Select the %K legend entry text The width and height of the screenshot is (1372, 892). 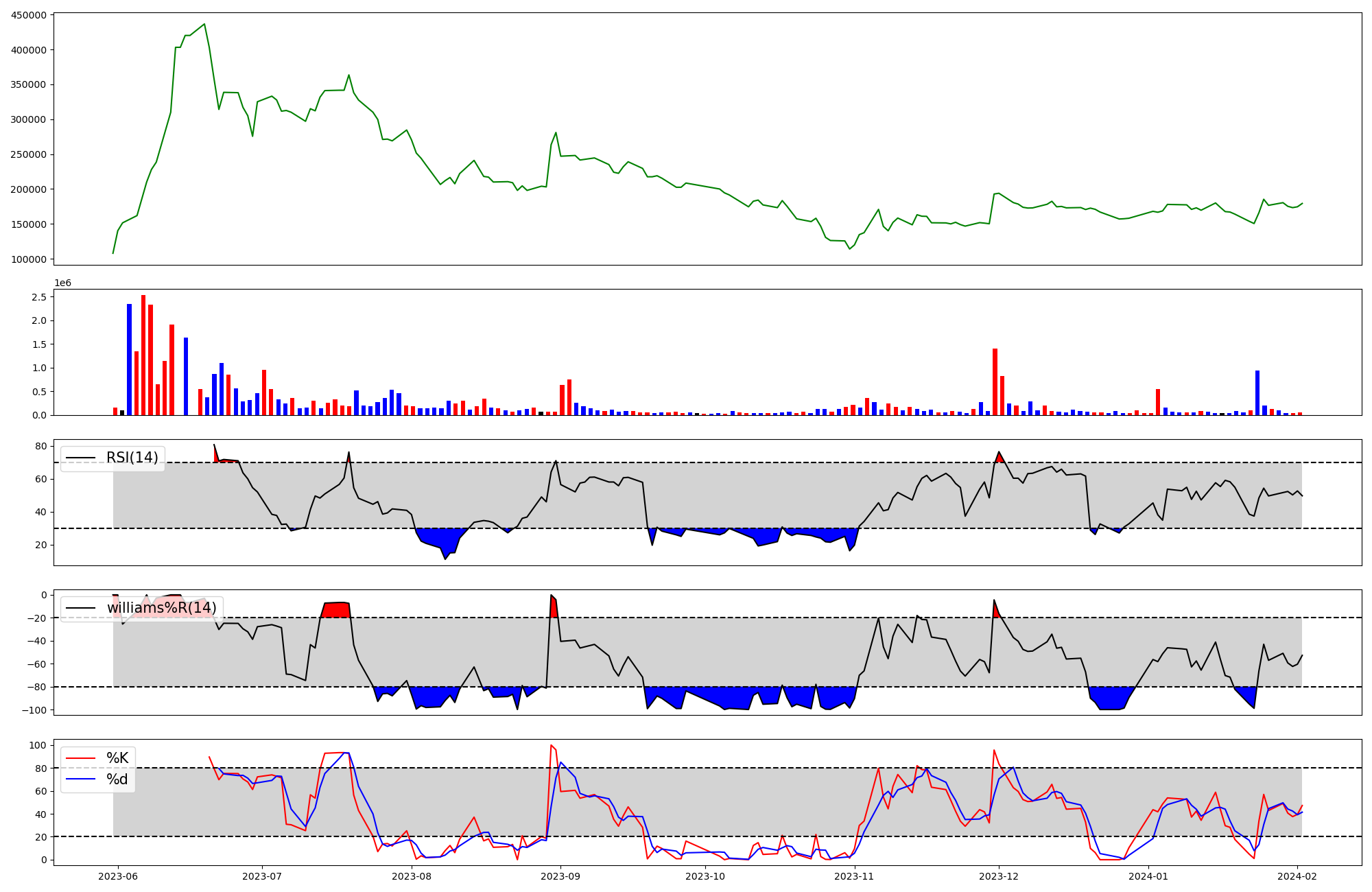[117, 758]
